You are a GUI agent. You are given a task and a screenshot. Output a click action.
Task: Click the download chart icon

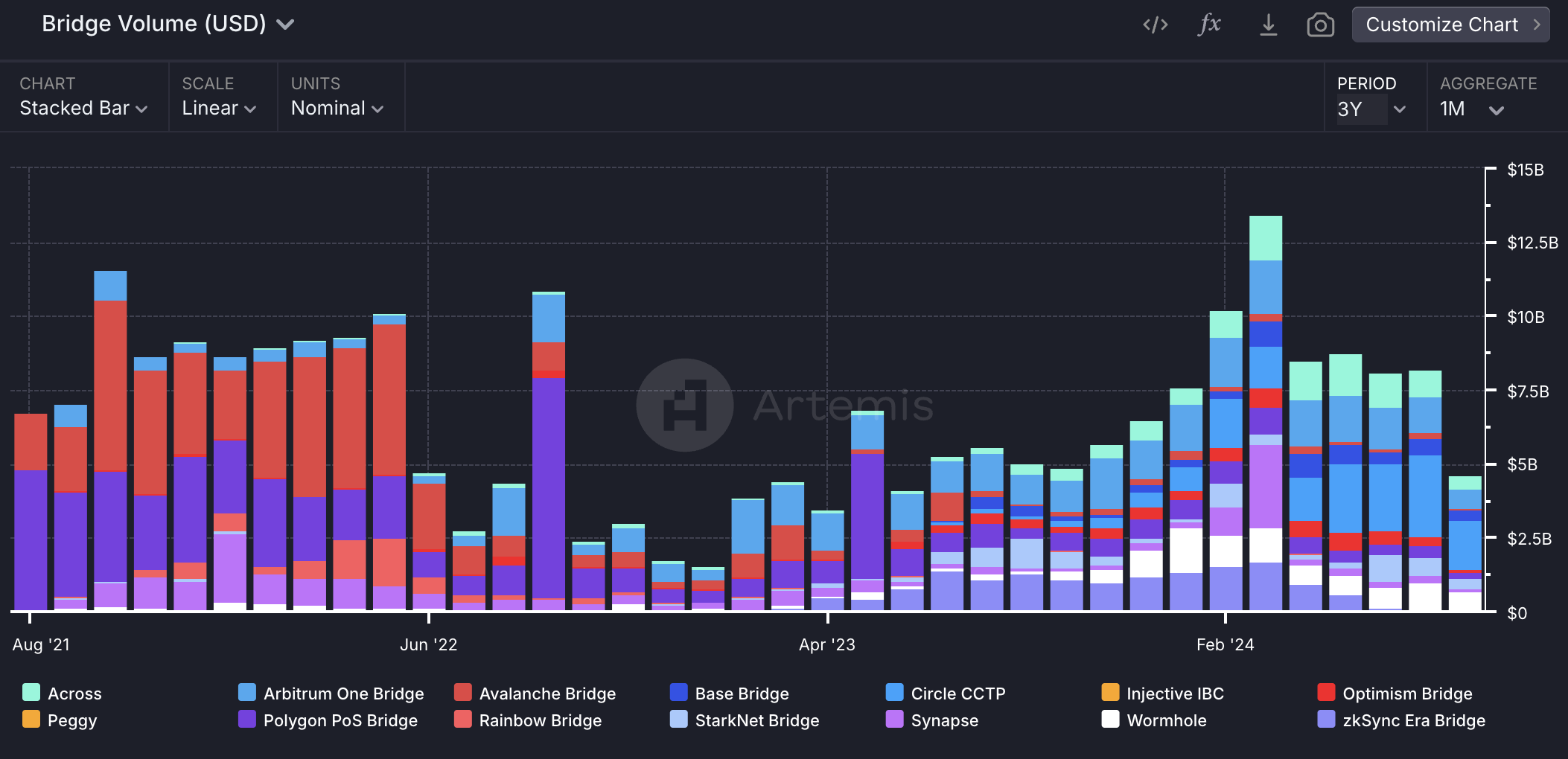(1268, 25)
